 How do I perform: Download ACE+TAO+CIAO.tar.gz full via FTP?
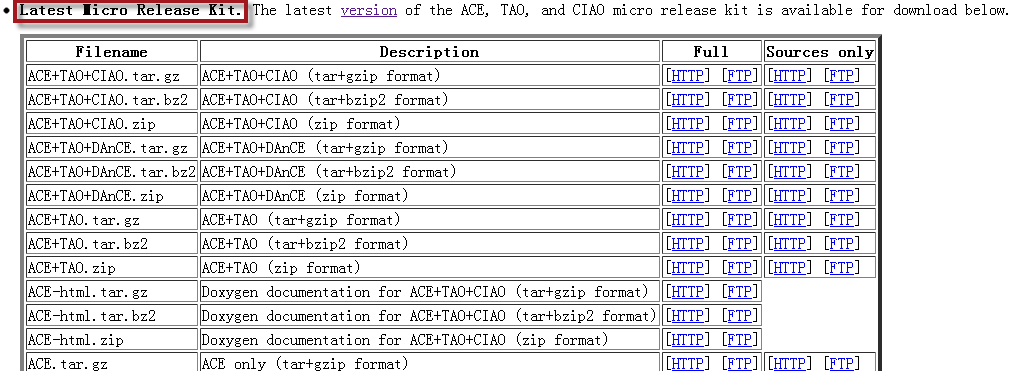click(x=739, y=76)
